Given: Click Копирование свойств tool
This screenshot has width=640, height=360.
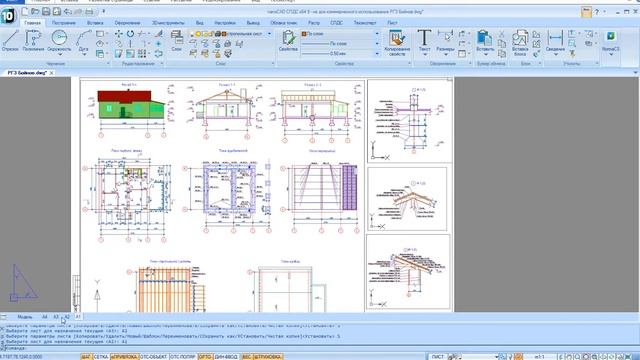Looking at the screenshot, I should point(397,42).
